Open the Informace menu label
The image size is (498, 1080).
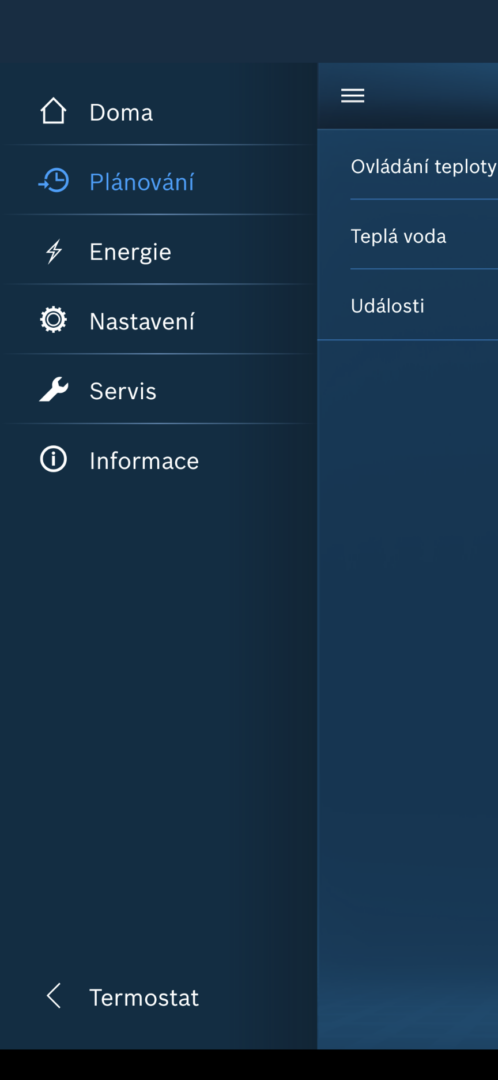(144, 461)
